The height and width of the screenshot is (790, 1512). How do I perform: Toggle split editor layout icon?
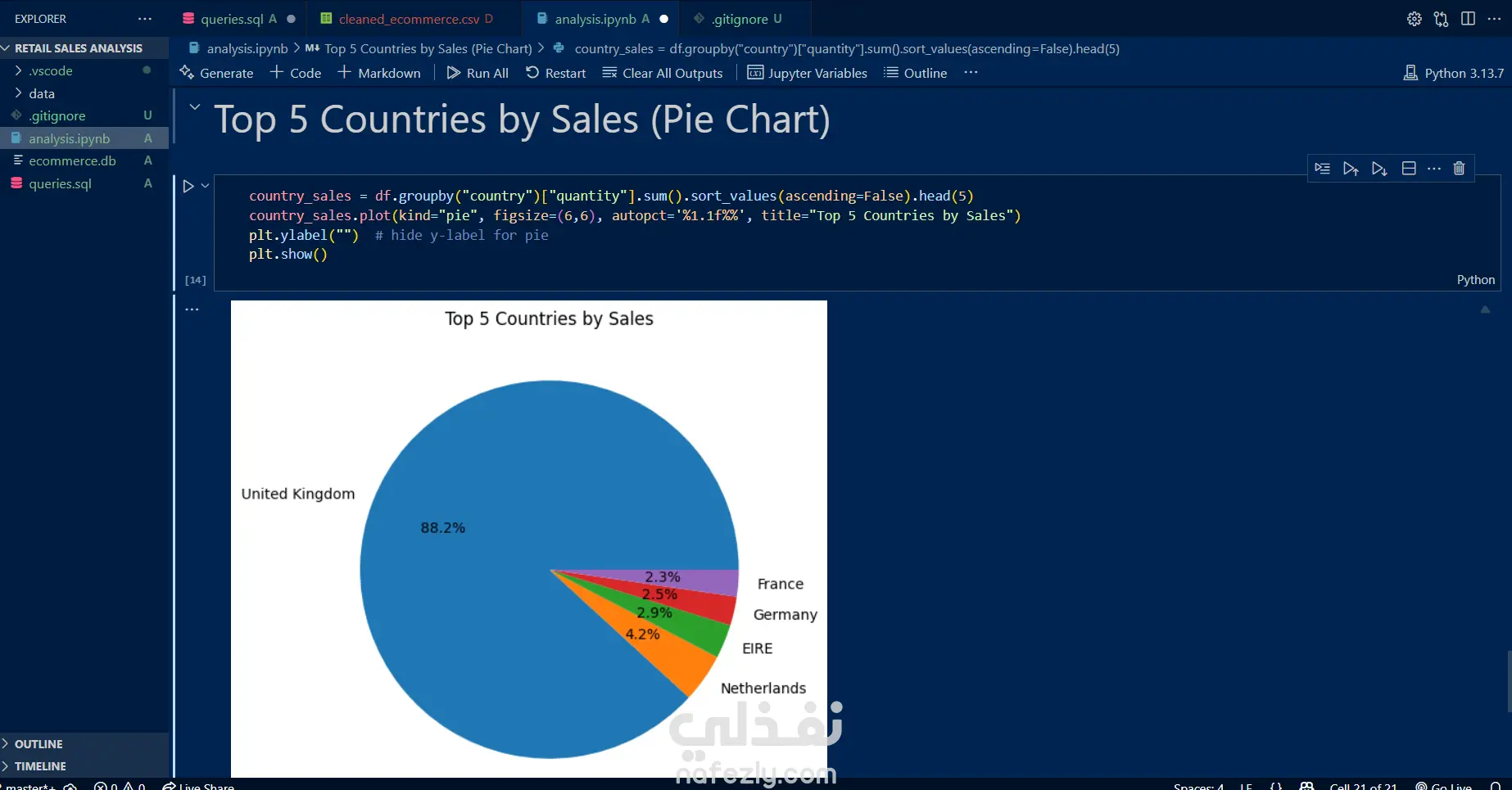point(1468,19)
